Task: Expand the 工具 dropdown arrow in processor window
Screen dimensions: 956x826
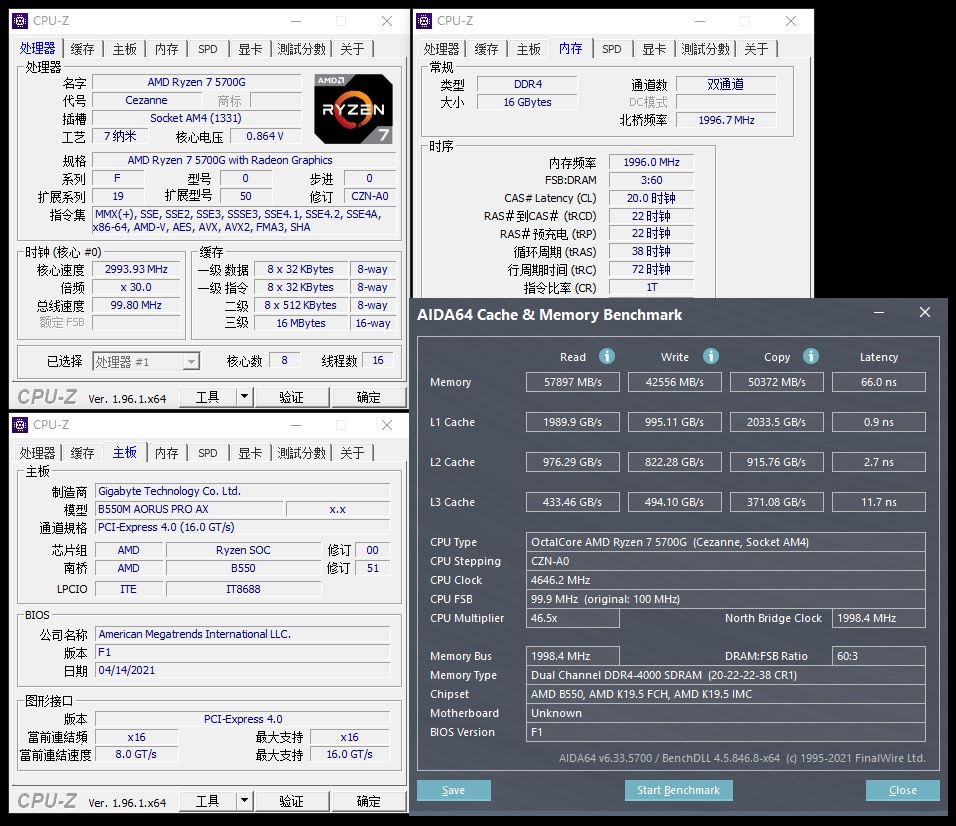Action: click(244, 397)
